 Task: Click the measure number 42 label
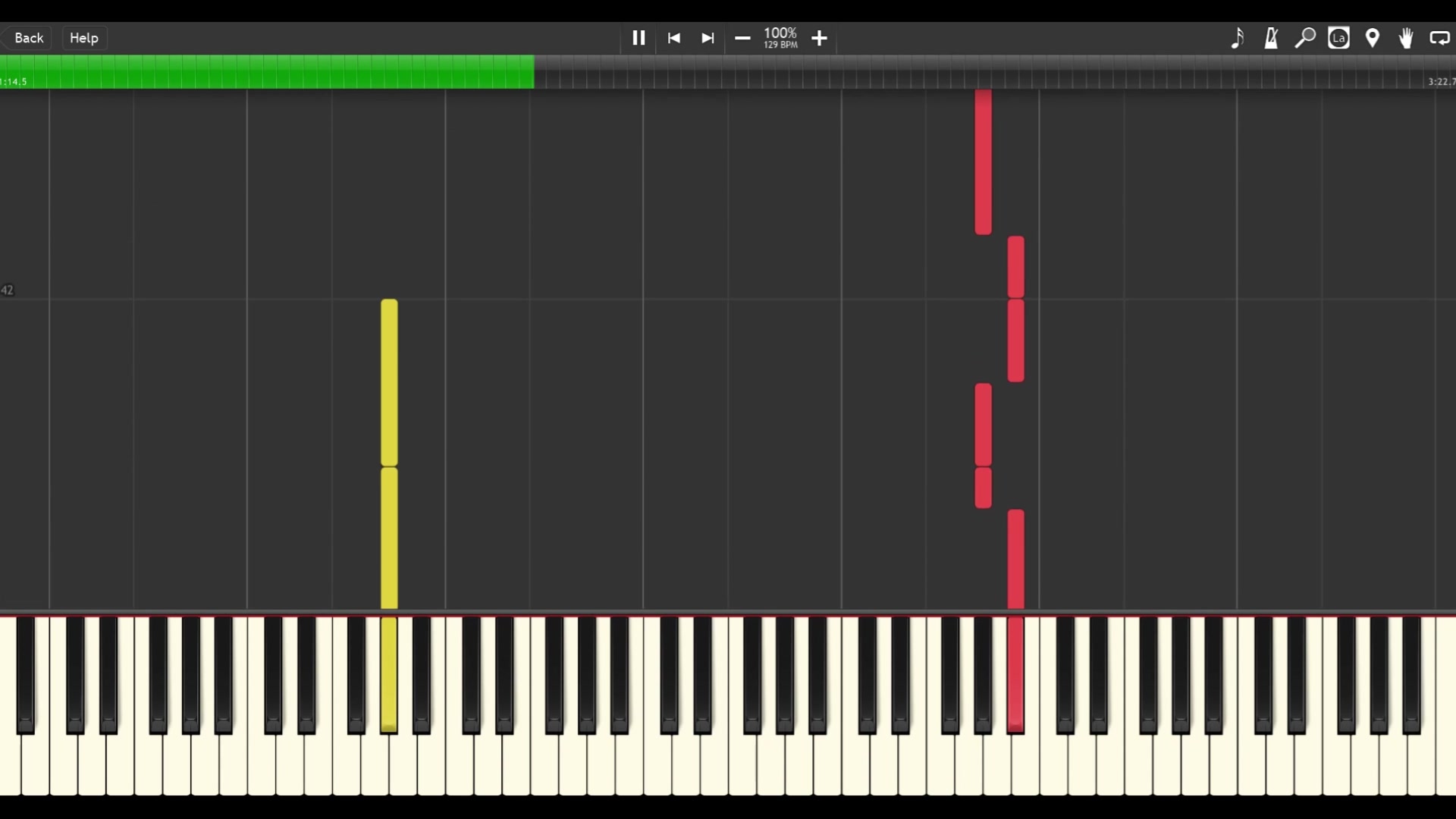tap(7, 290)
